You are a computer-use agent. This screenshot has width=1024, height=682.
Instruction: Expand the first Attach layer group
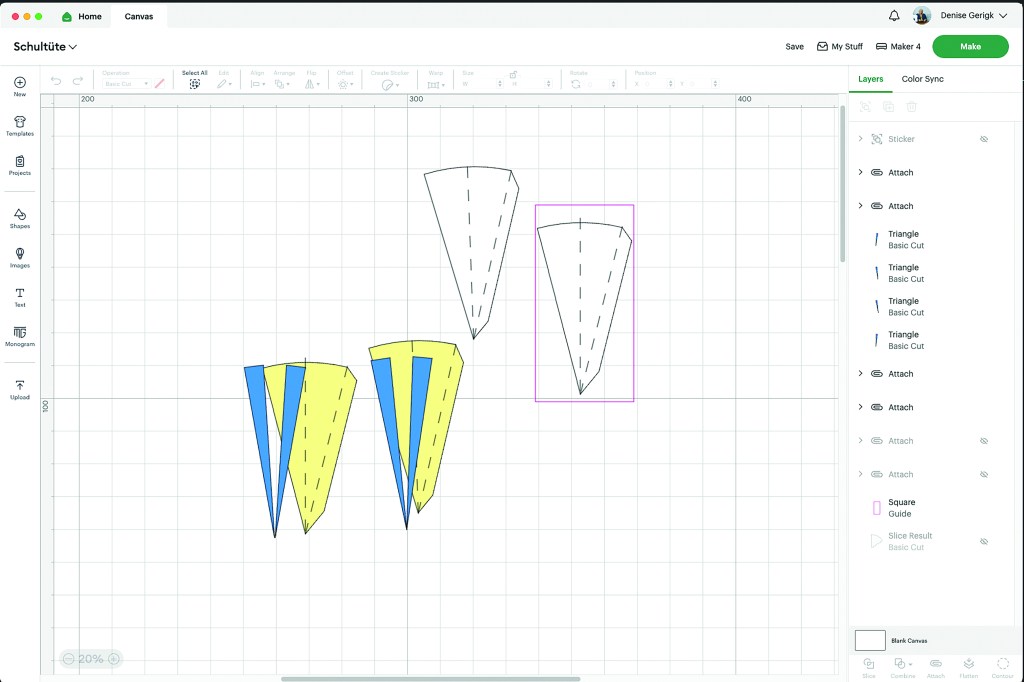(860, 172)
